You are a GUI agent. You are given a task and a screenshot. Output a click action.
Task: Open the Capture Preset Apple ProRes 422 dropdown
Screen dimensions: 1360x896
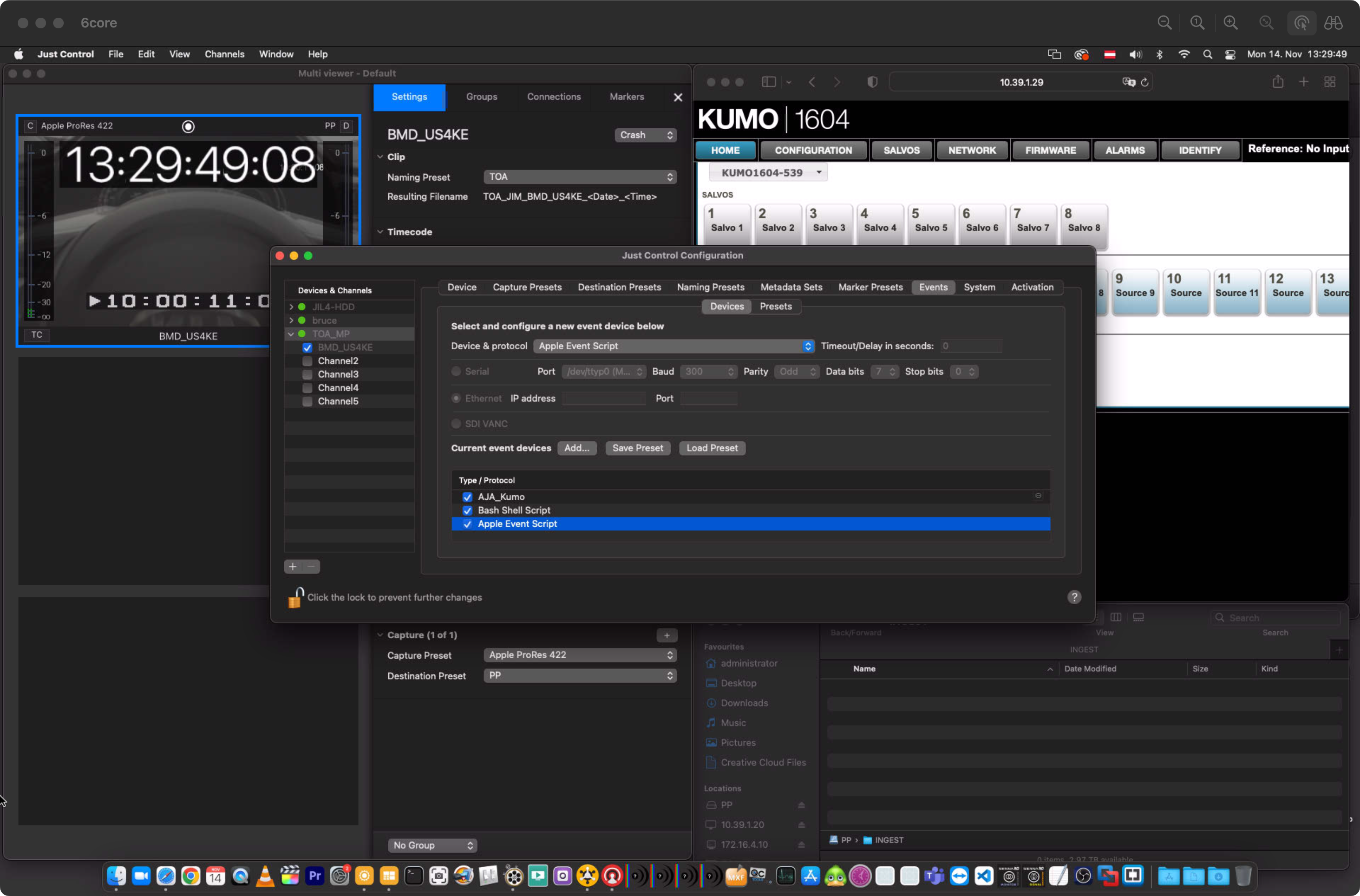(580, 656)
